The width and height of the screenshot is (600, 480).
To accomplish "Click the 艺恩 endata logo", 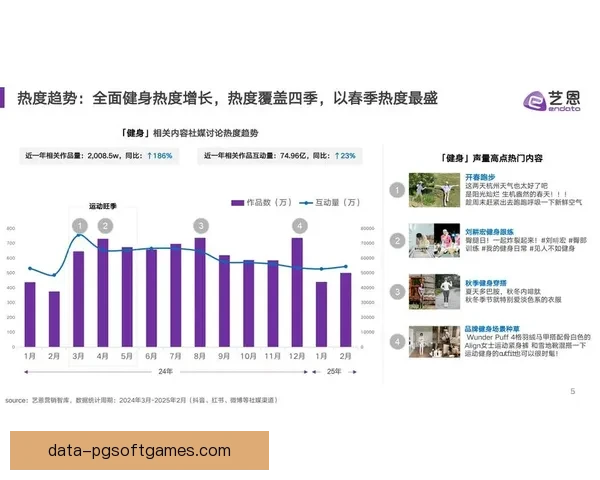I will click(x=552, y=100).
